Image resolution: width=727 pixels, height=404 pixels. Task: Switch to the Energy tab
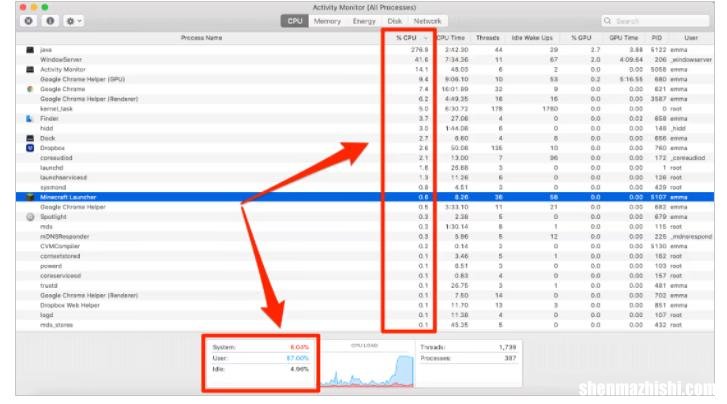pyautogui.click(x=364, y=21)
